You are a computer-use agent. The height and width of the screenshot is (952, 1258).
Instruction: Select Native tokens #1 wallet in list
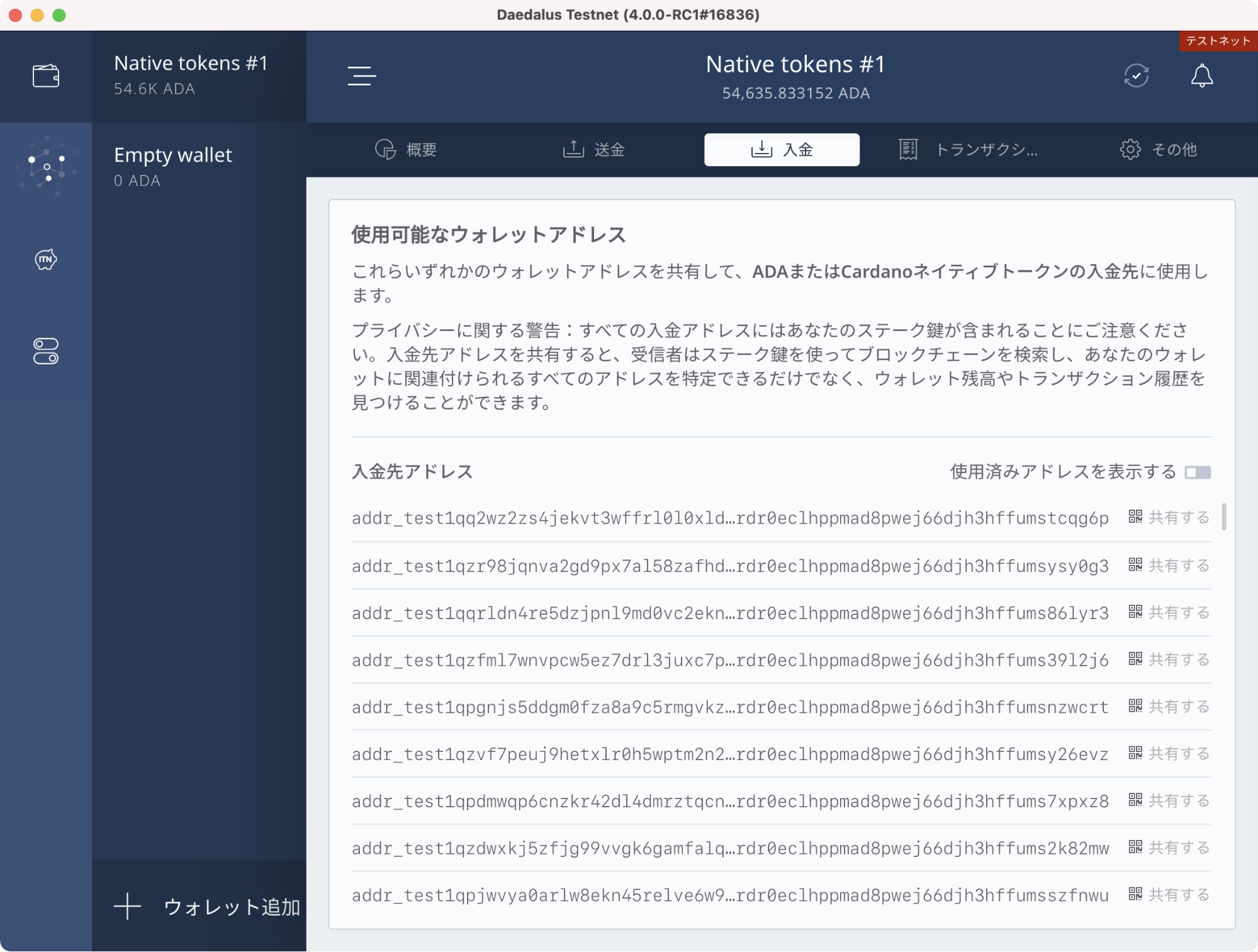(x=199, y=76)
